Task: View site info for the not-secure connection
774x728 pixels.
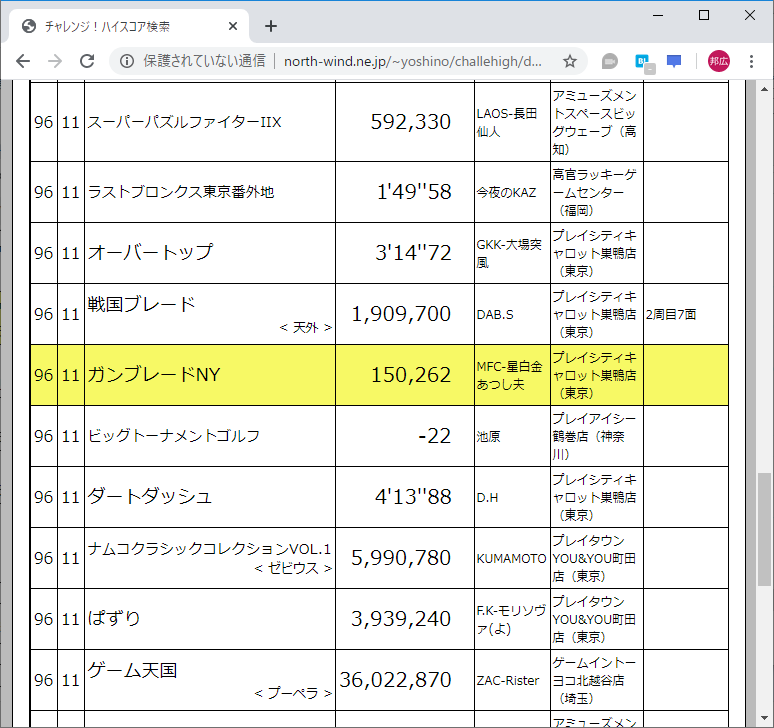Action: pyautogui.click(x=127, y=61)
